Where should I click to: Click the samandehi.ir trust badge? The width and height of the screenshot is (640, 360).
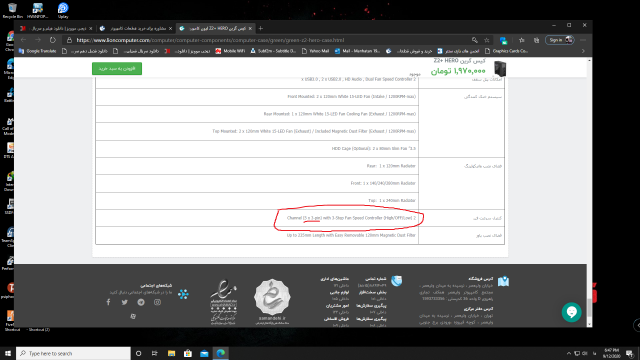[272, 301]
